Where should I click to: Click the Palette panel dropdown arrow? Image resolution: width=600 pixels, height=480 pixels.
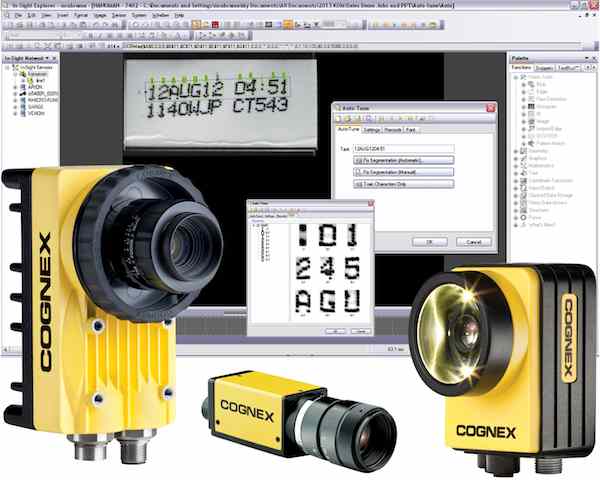coord(586,58)
